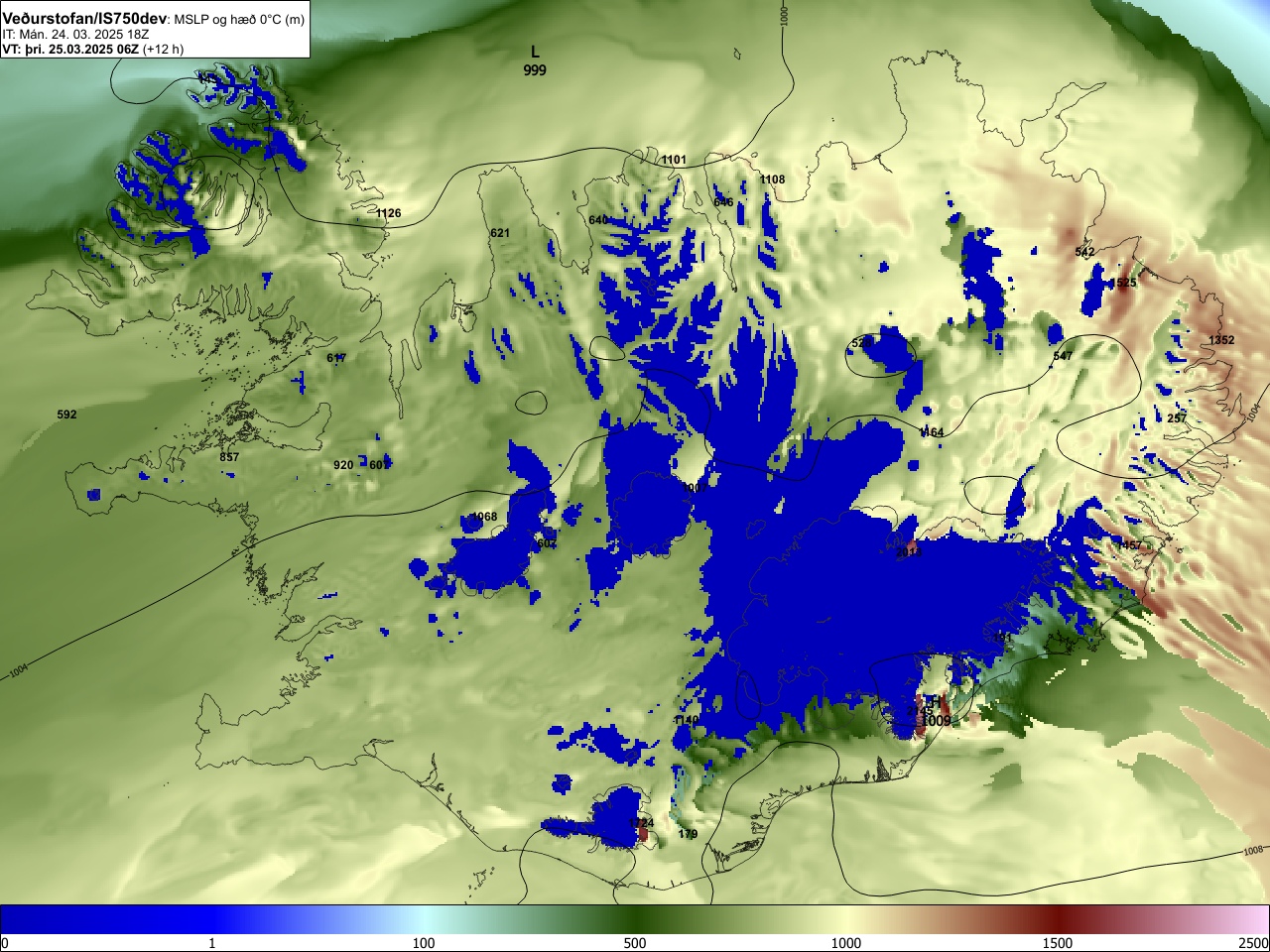1270x952 pixels.
Task: Select the 257 height value
Action: pyautogui.click(x=1177, y=418)
